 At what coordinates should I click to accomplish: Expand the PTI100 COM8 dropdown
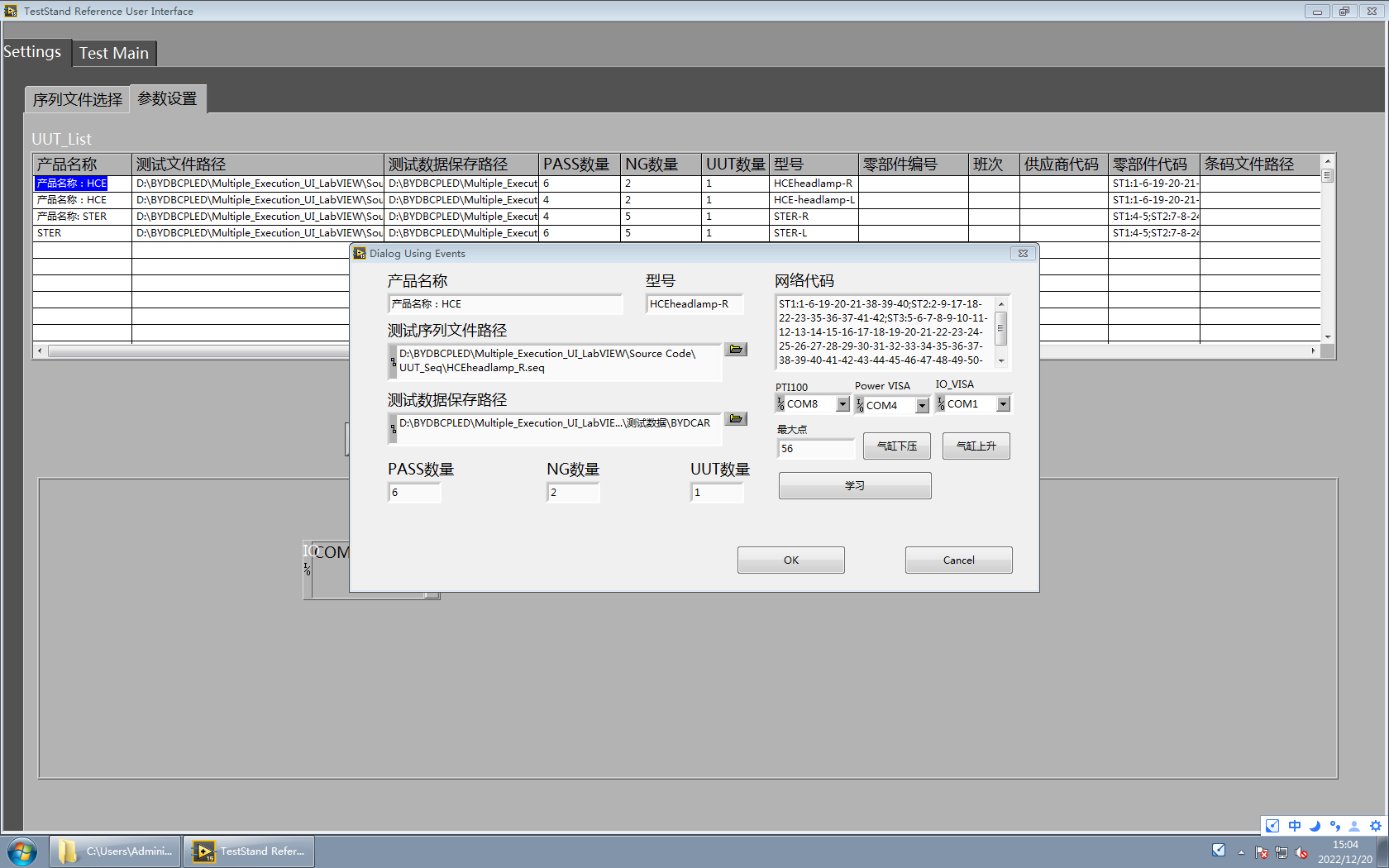click(x=842, y=404)
